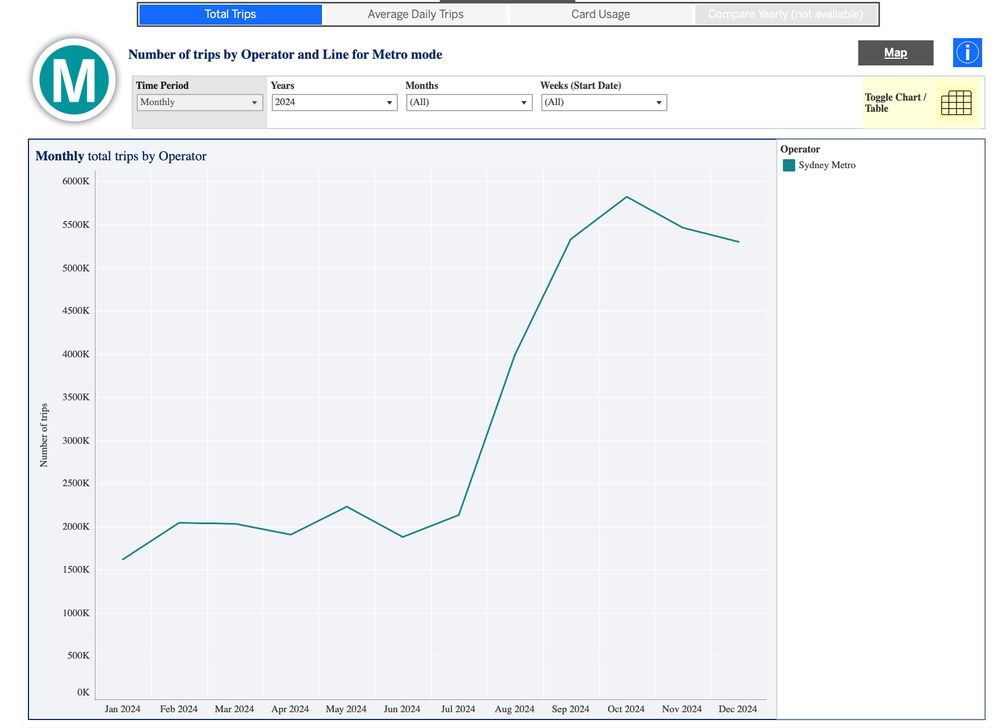Click the 5500K y-axis value
Image resolution: width=1000 pixels, height=728 pixels.
76,224
